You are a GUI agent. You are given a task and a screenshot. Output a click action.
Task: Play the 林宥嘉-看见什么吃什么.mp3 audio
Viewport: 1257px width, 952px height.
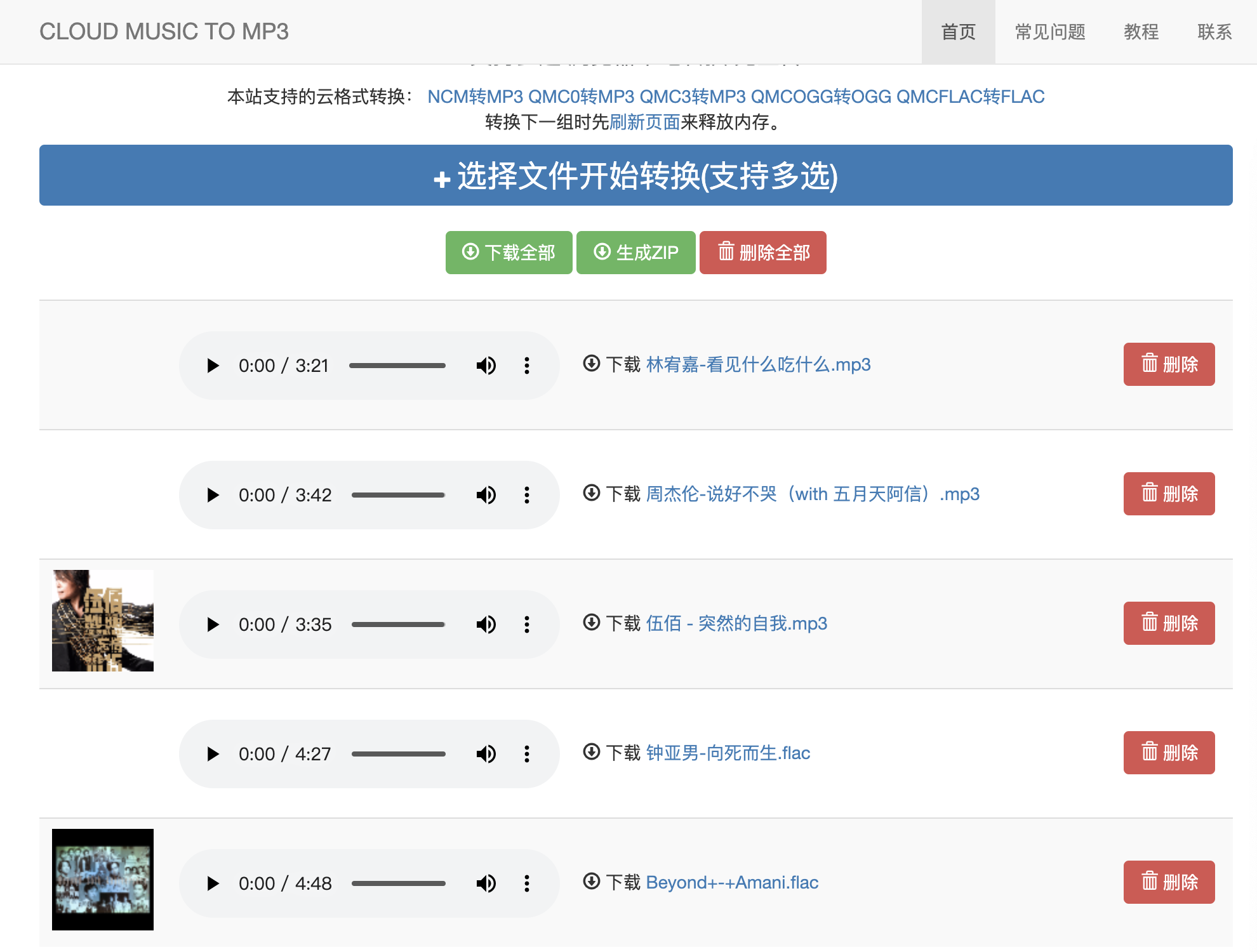[212, 365]
